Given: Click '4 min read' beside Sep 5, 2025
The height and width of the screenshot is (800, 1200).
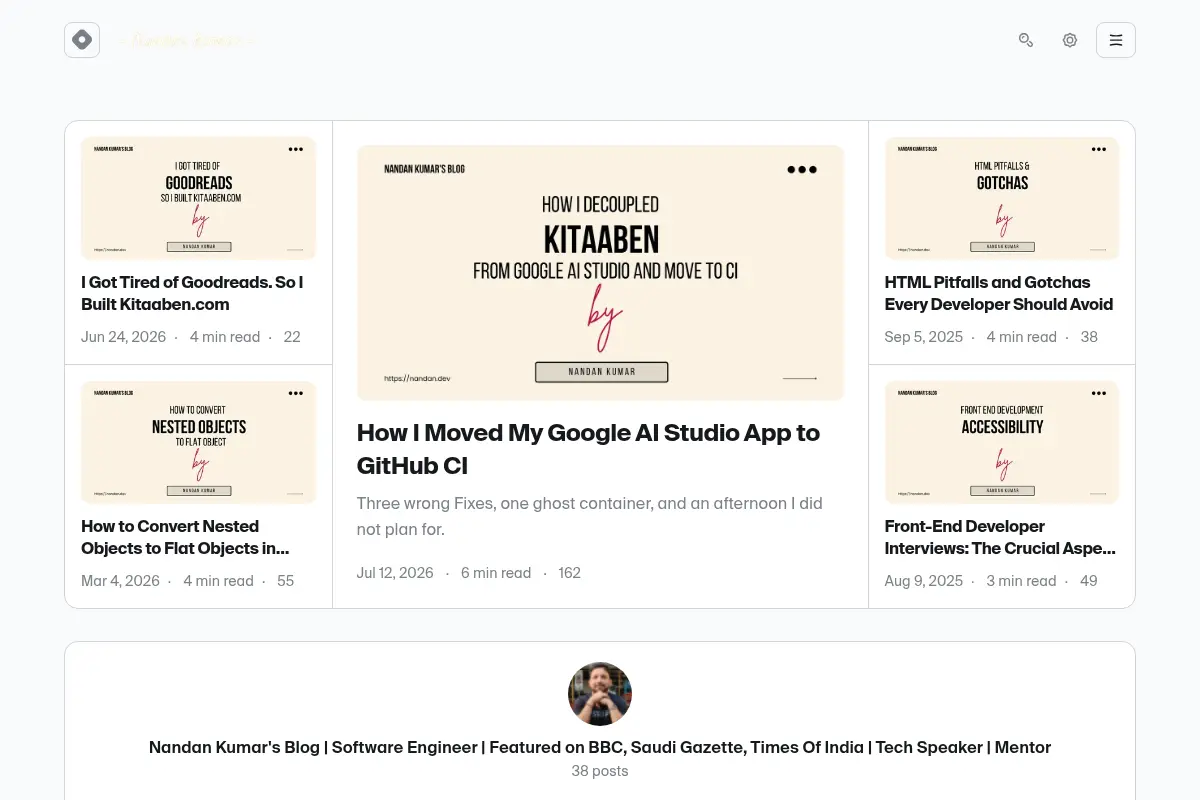Looking at the screenshot, I should click(1022, 337).
